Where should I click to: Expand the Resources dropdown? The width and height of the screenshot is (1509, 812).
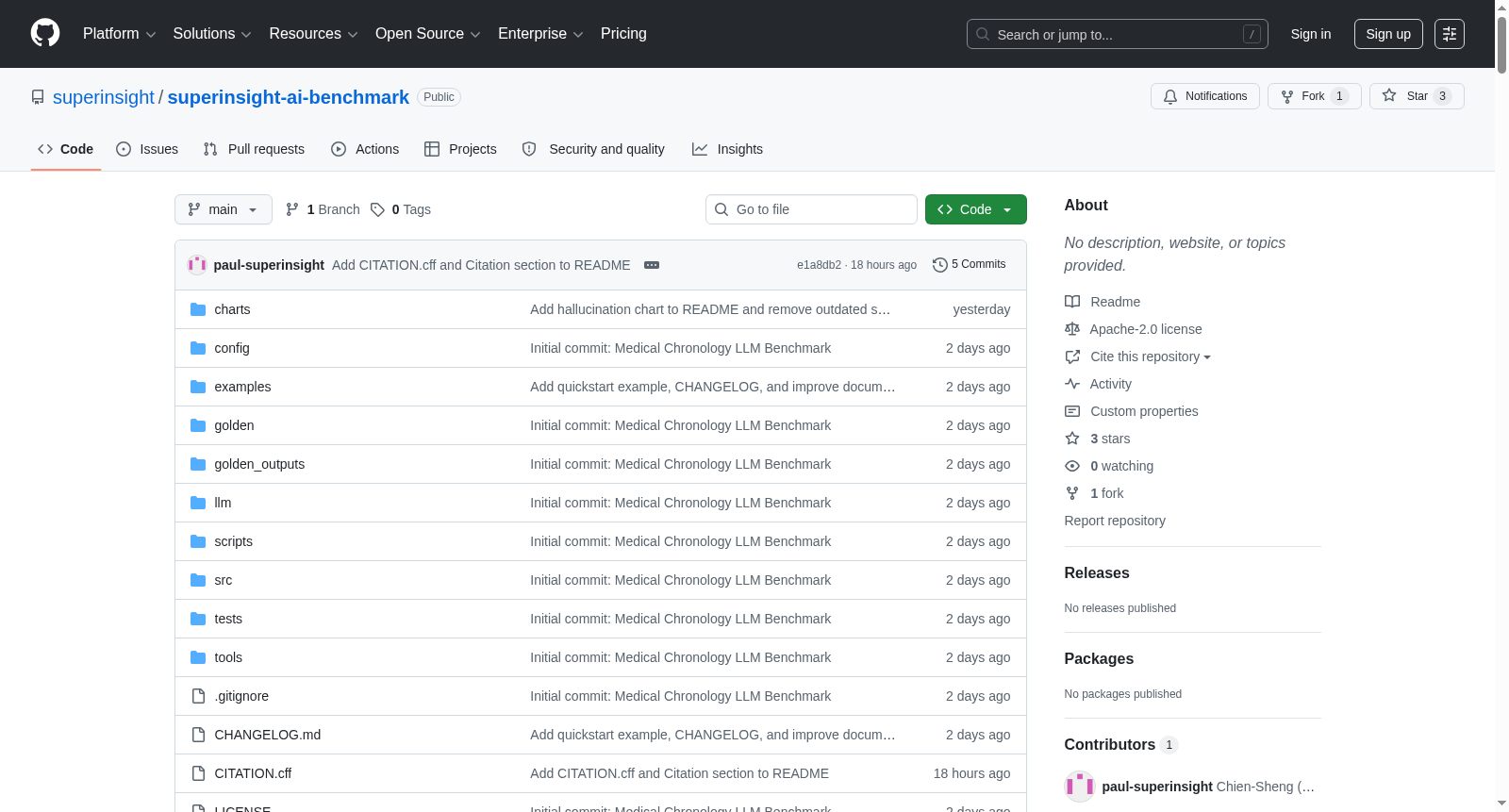coord(313,34)
